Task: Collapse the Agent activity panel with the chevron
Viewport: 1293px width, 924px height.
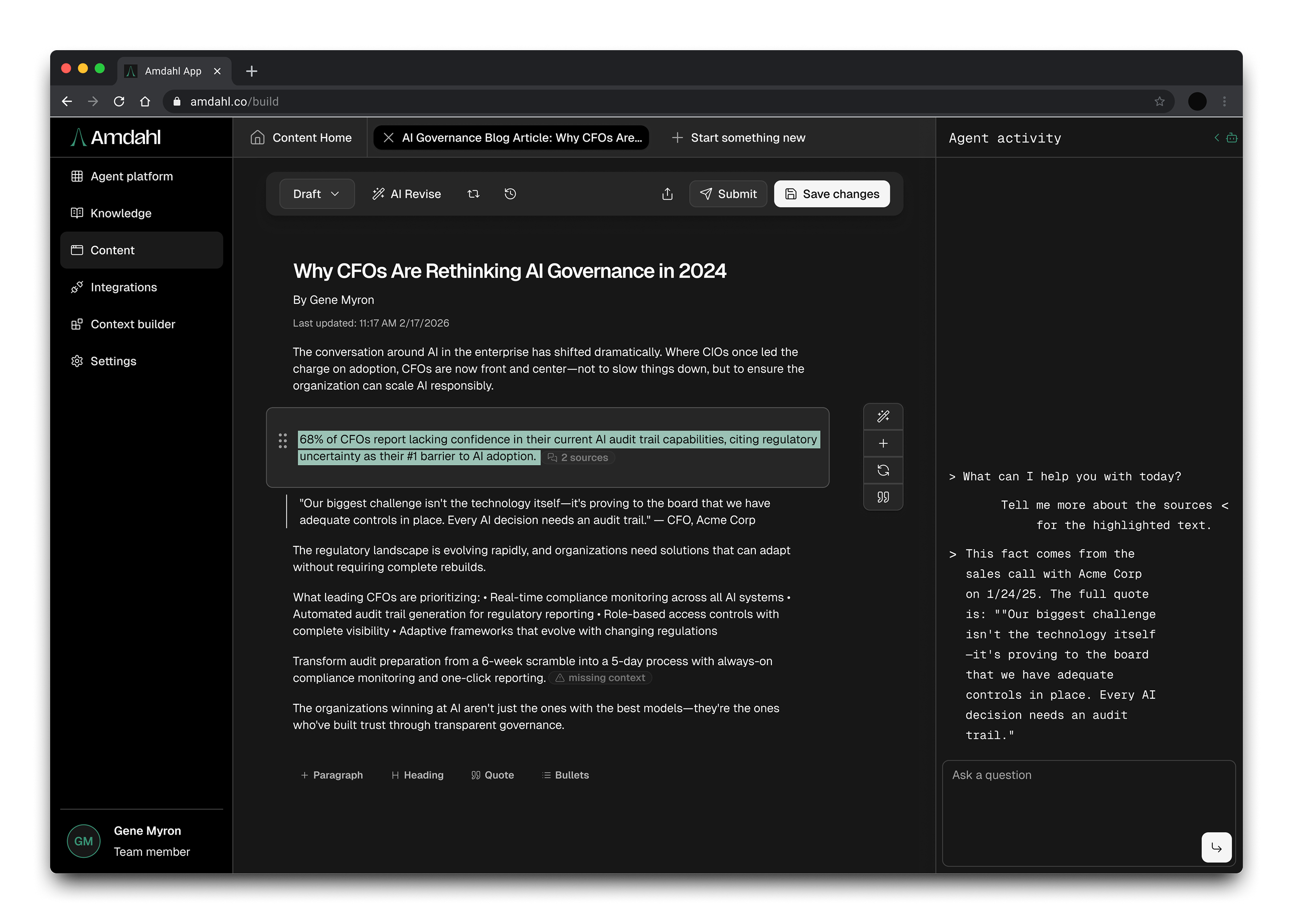Action: 1217,137
